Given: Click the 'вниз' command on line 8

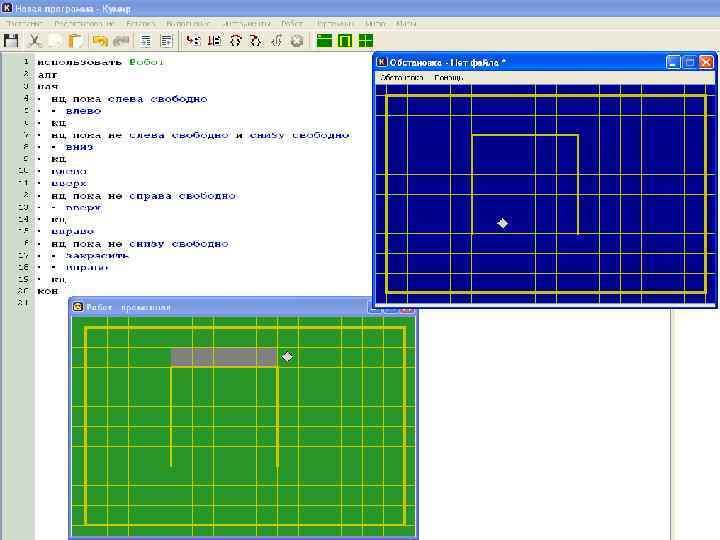Looking at the screenshot, I should 79,147.
